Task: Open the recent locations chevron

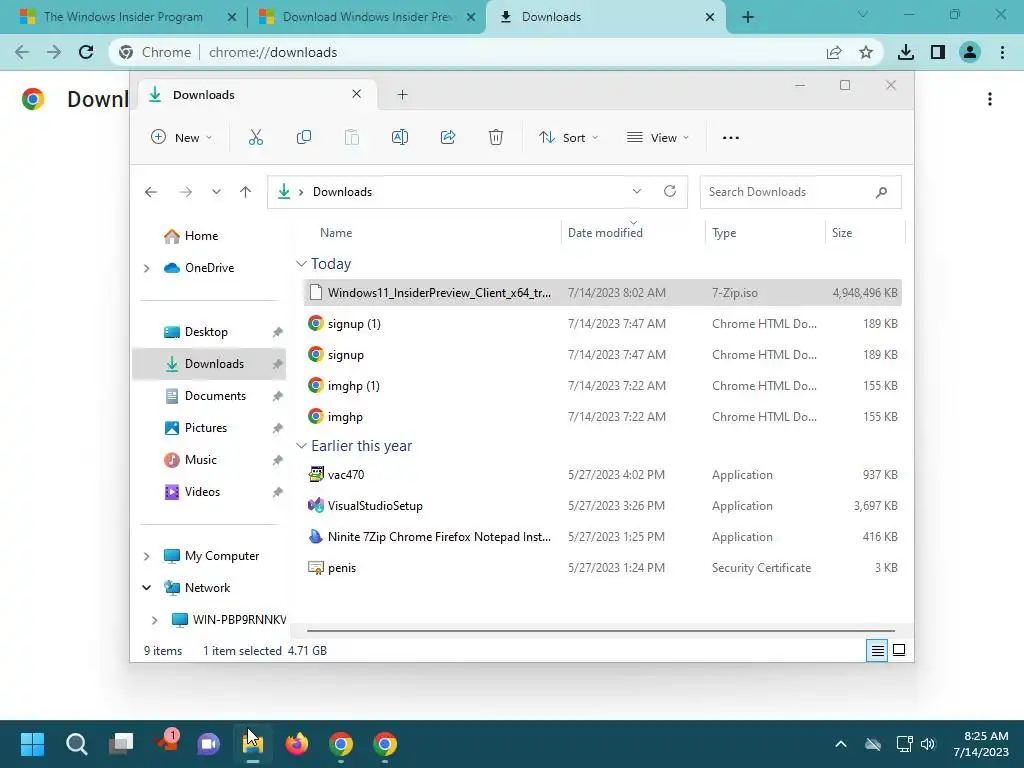Action: click(216, 192)
